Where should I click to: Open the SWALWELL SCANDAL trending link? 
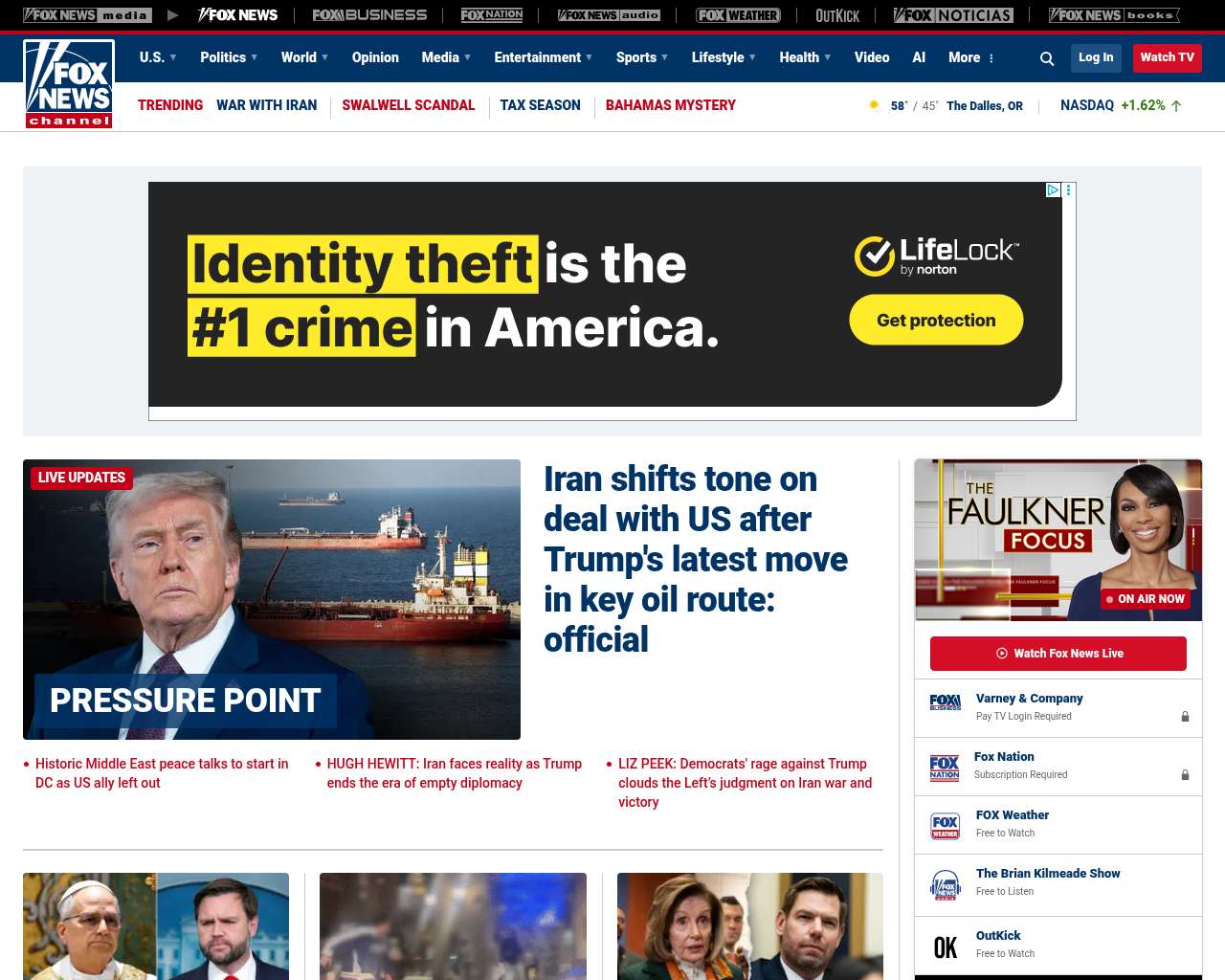[409, 105]
